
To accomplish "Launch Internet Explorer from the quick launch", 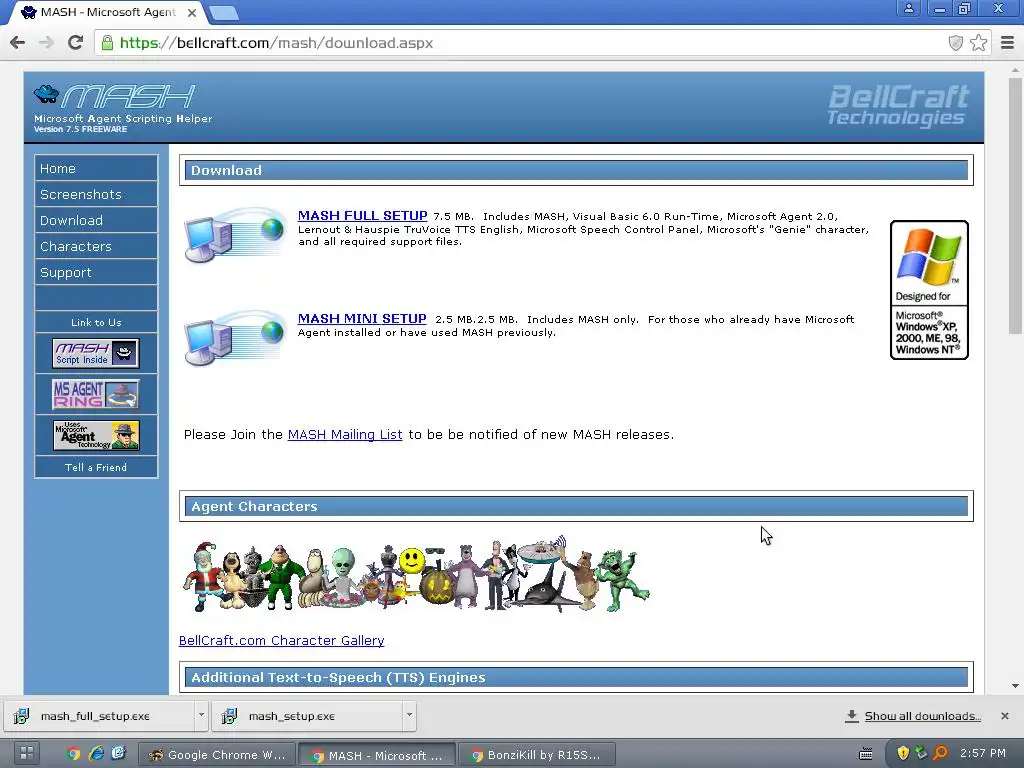I will pyautogui.click(x=96, y=754).
